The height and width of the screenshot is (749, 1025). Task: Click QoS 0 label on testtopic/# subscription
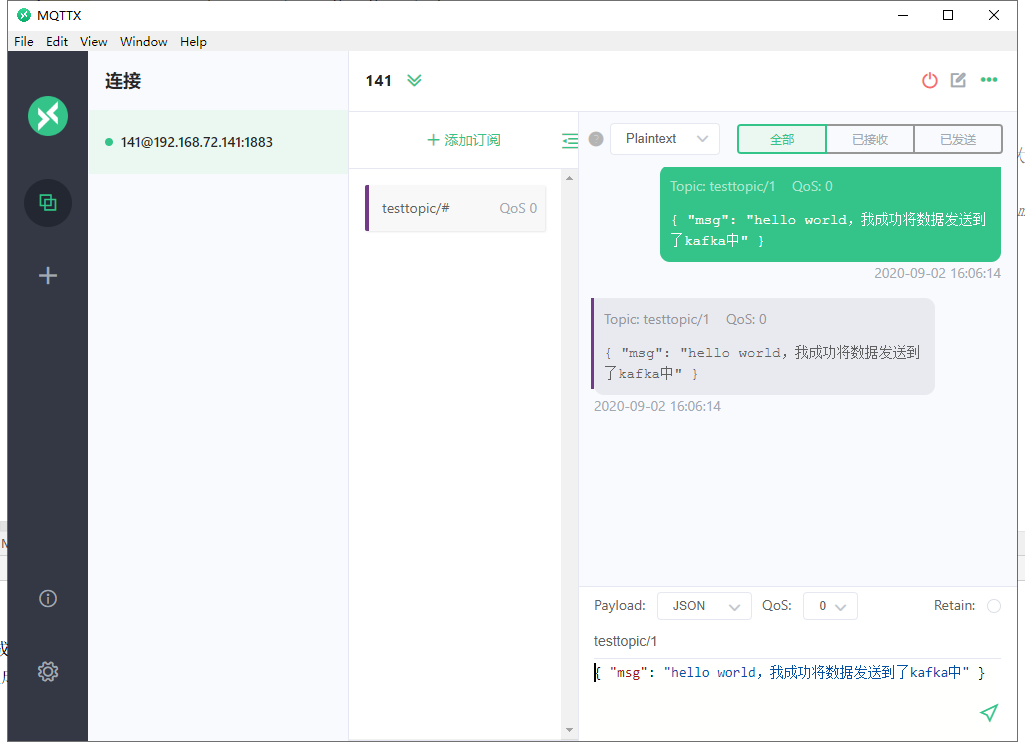click(x=518, y=208)
